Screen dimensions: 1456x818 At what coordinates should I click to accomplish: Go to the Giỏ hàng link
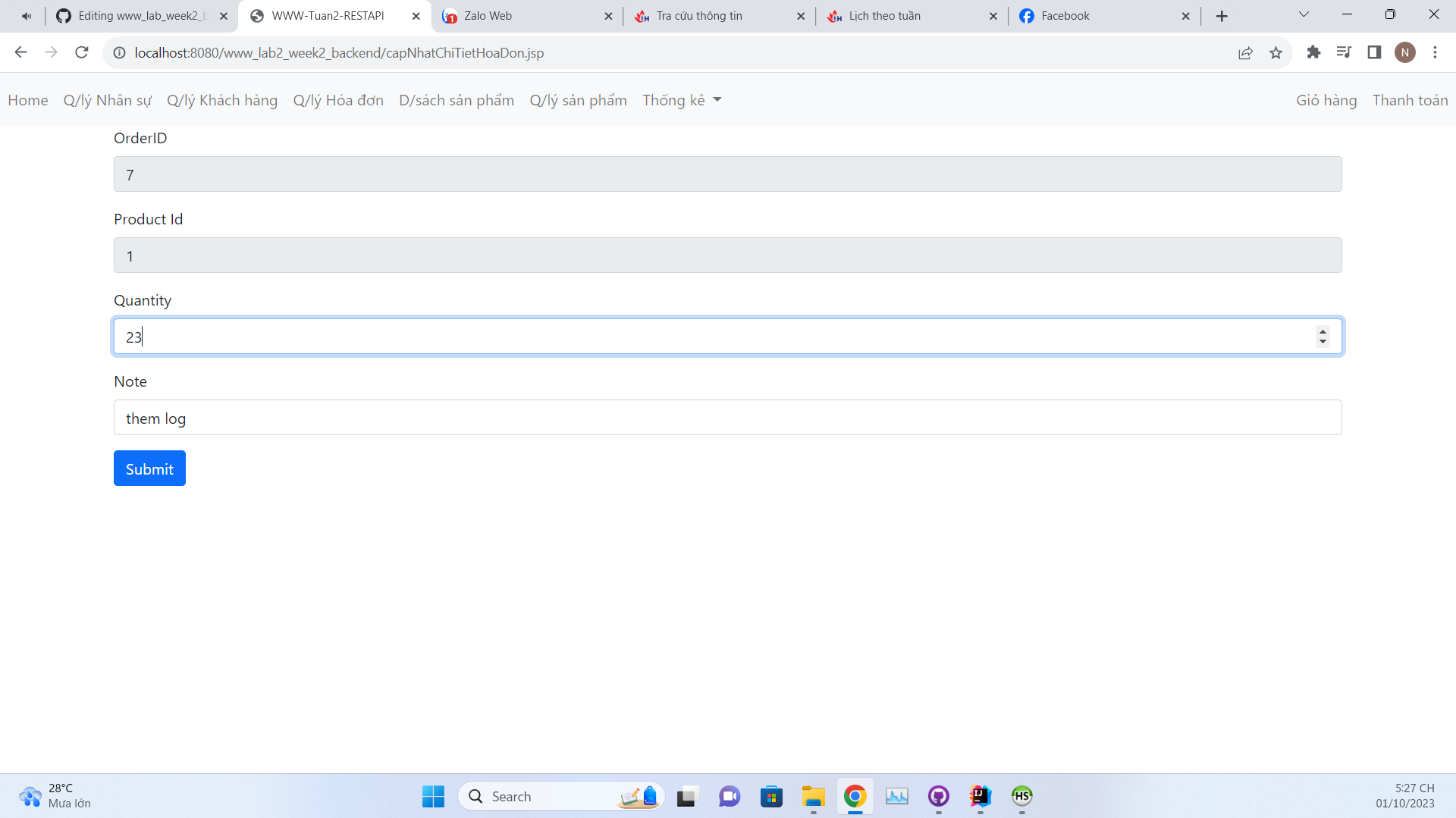(1326, 99)
